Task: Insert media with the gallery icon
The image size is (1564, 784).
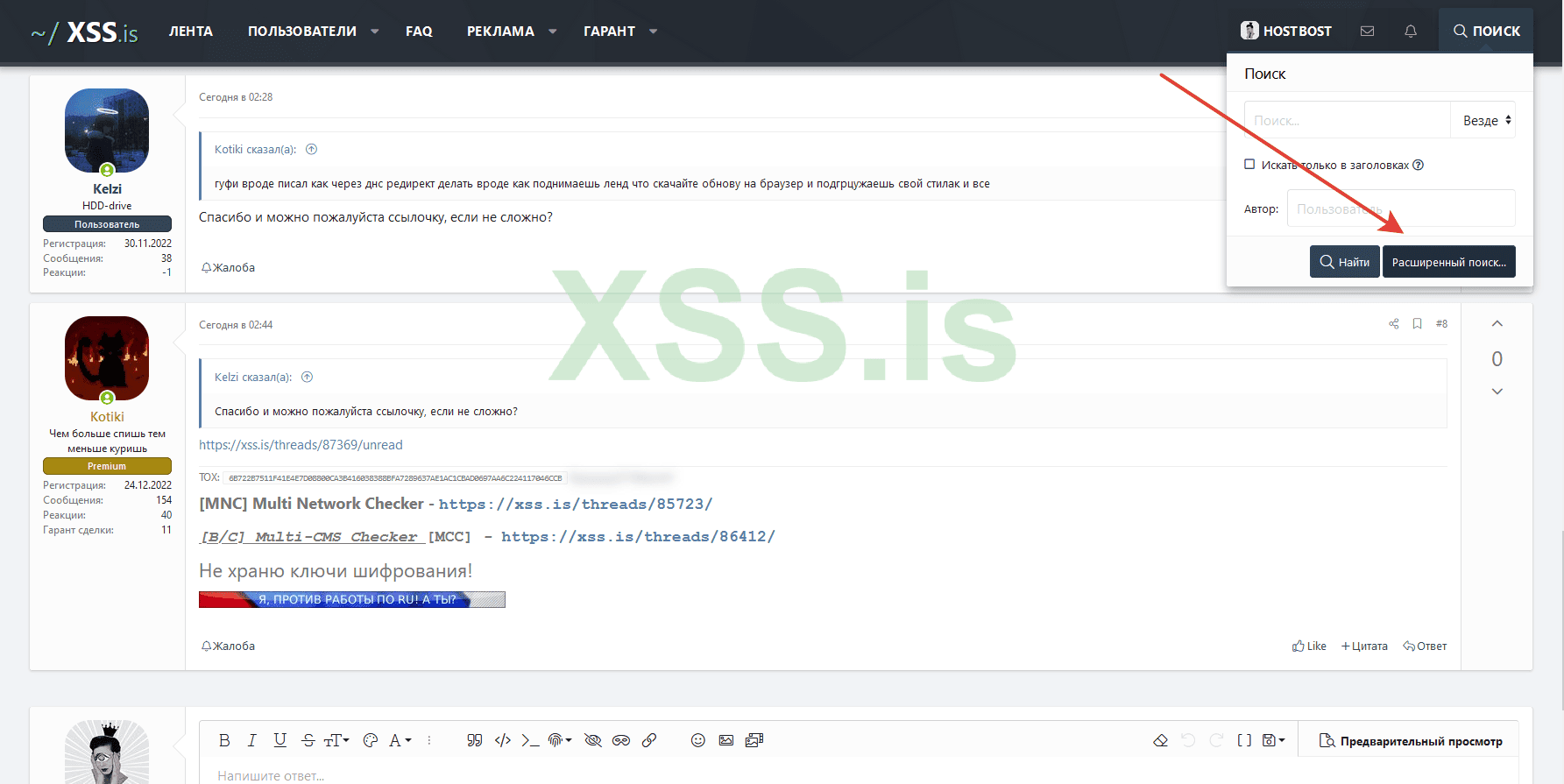Action: point(754,740)
